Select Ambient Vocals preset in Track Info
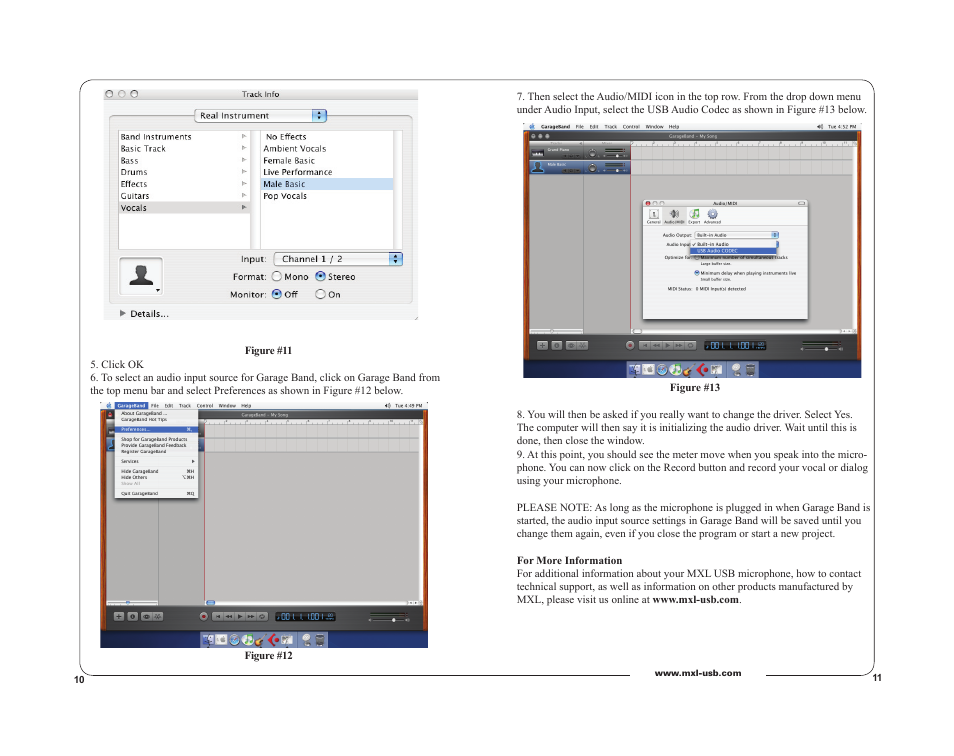The height and width of the screenshot is (756, 954). (327, 148)
